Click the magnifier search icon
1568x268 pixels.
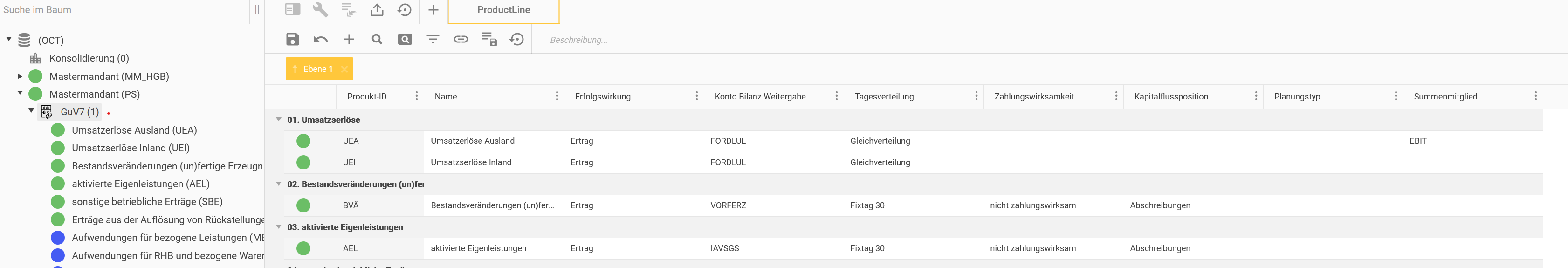point(377,40)
